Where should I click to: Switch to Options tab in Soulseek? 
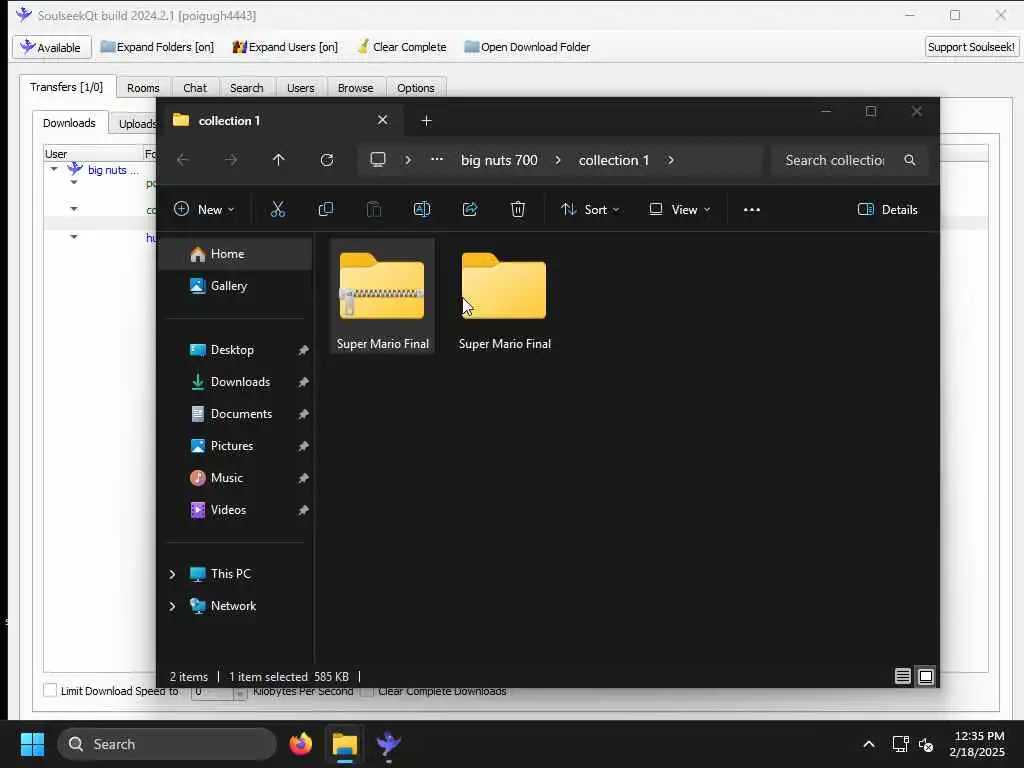[415, 88]
